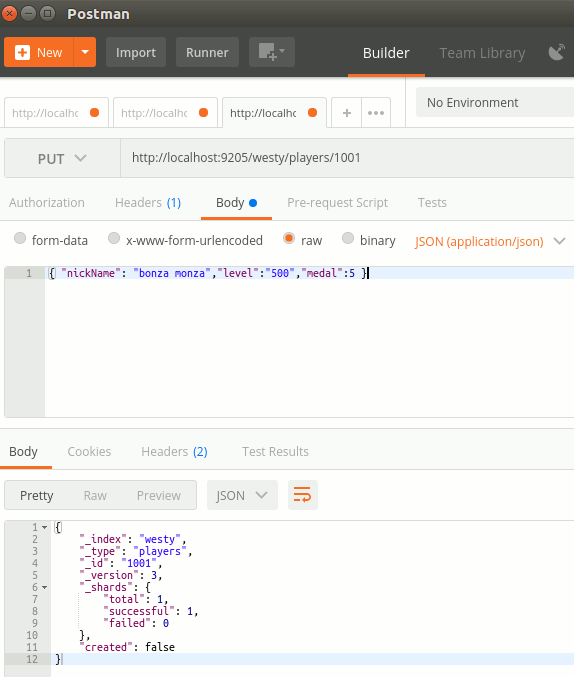Open the tab options ellipsis menu
574x677 pixels.
pos(376,113)
